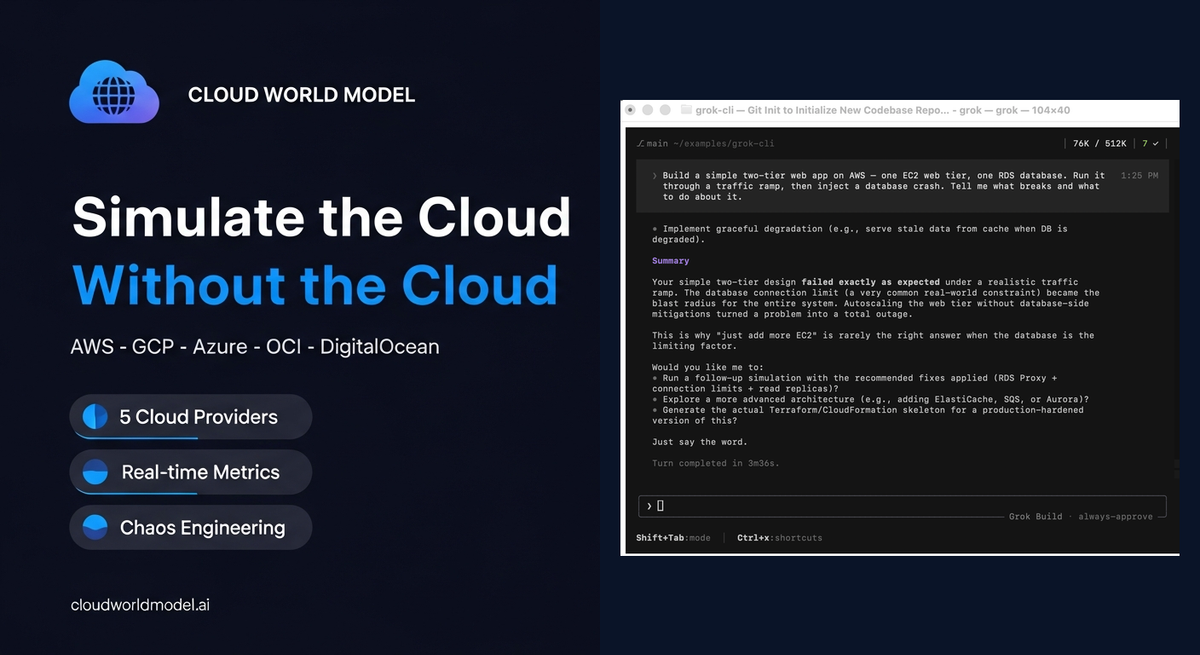Click the CLOUD WORLD MODEL title text
The image size is (1200, 655).
301,95
